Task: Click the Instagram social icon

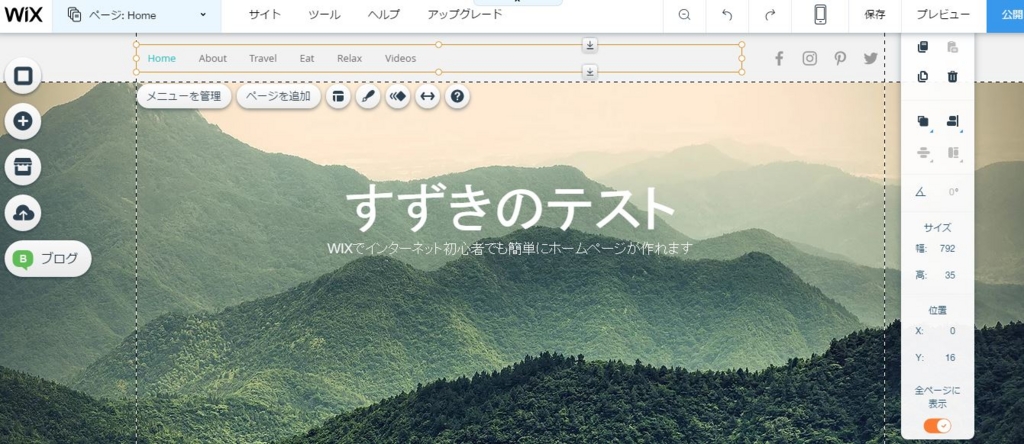Action: click(x=810, y=59)
